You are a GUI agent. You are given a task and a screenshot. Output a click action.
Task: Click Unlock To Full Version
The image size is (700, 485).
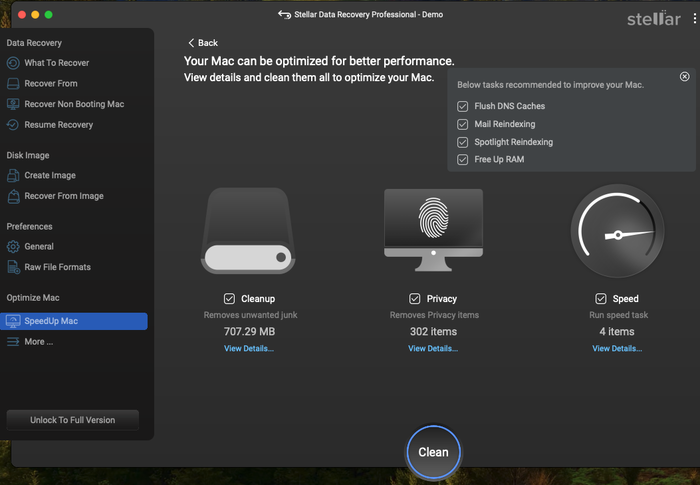(73, 420)
